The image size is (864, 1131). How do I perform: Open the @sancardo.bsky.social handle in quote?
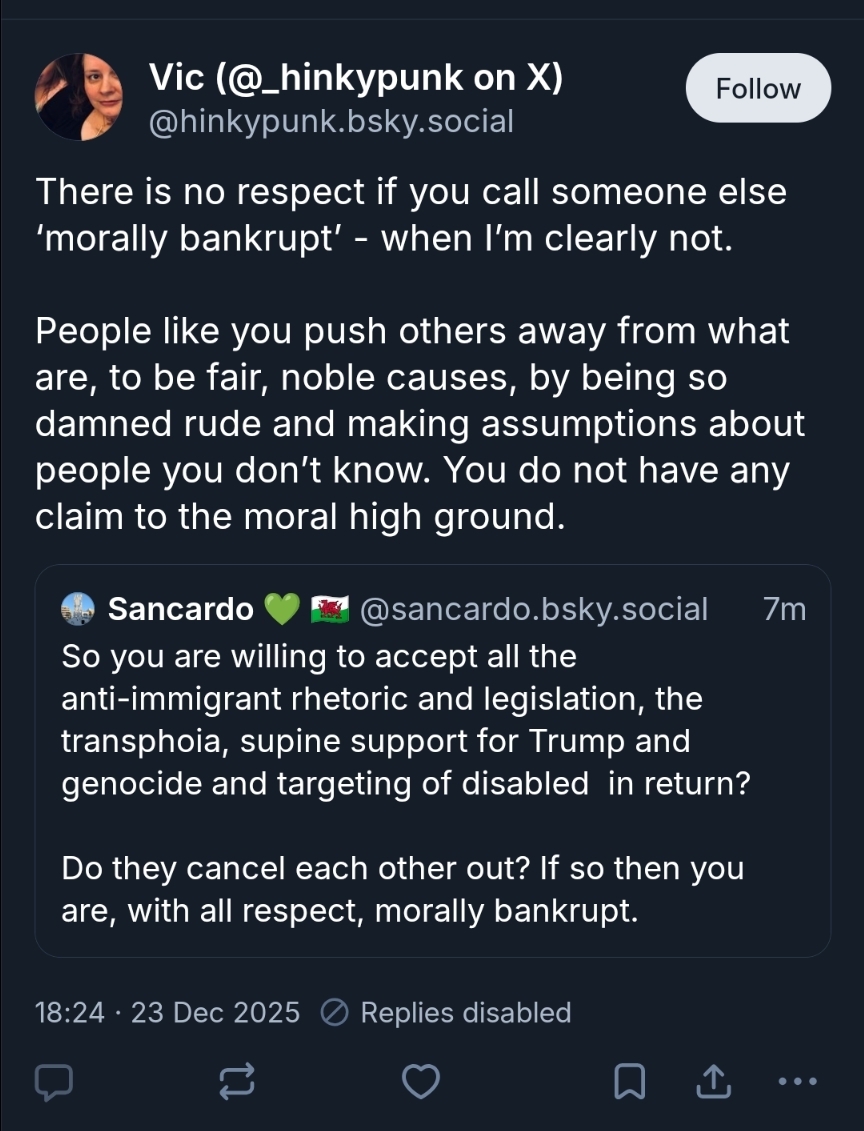(x=533, y=608)
